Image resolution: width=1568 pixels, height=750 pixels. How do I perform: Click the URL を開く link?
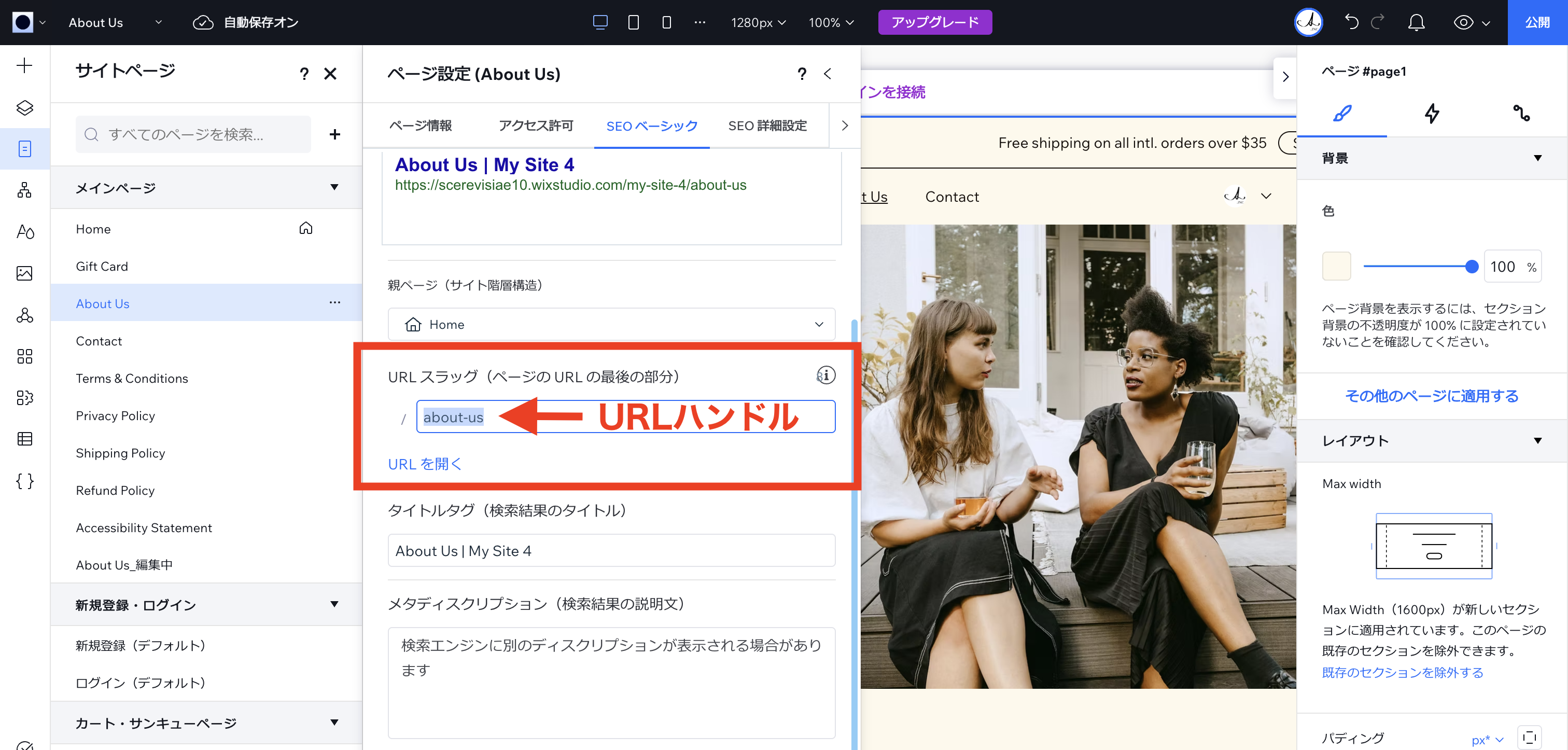click(x=425, y=463)
